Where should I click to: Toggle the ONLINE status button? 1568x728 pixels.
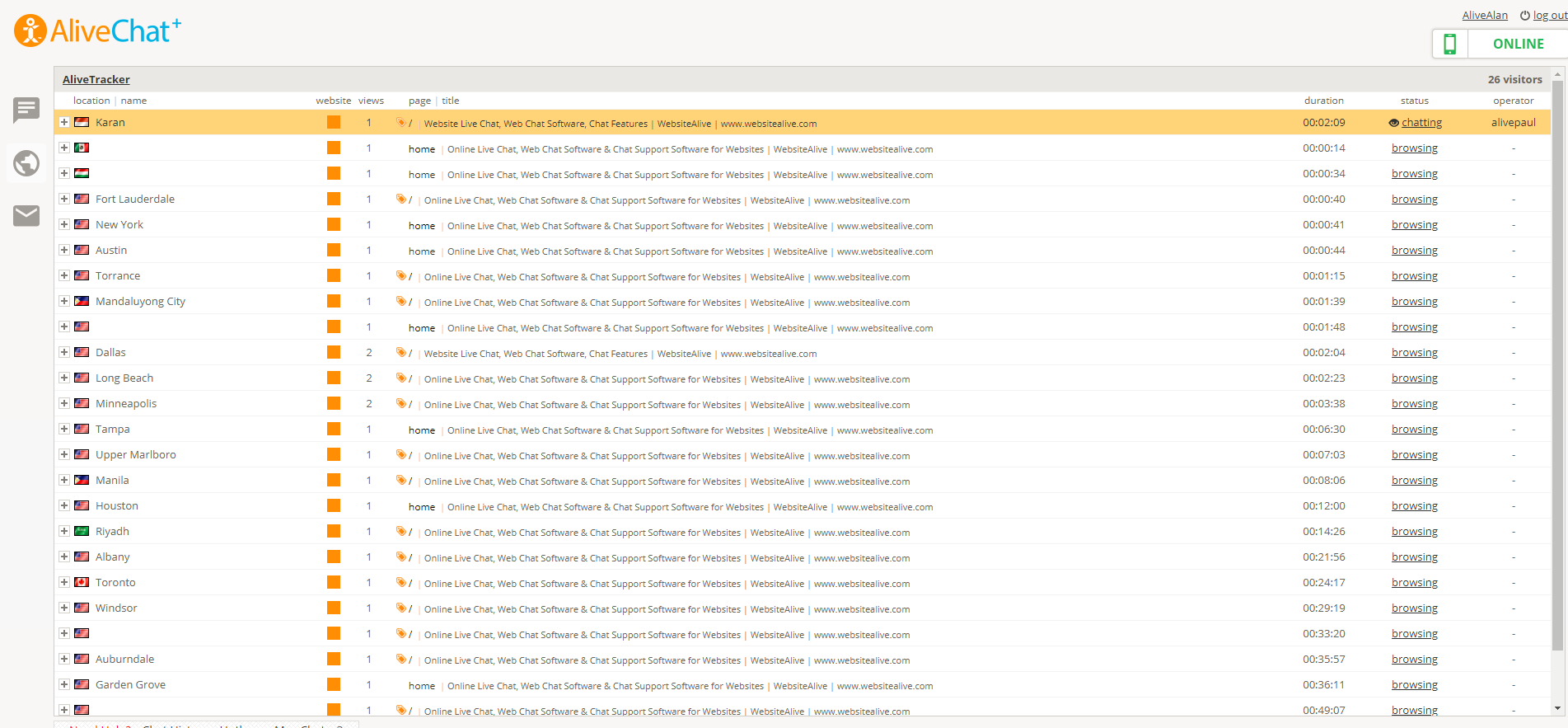pyautogui.click(x=1518, y=44)
